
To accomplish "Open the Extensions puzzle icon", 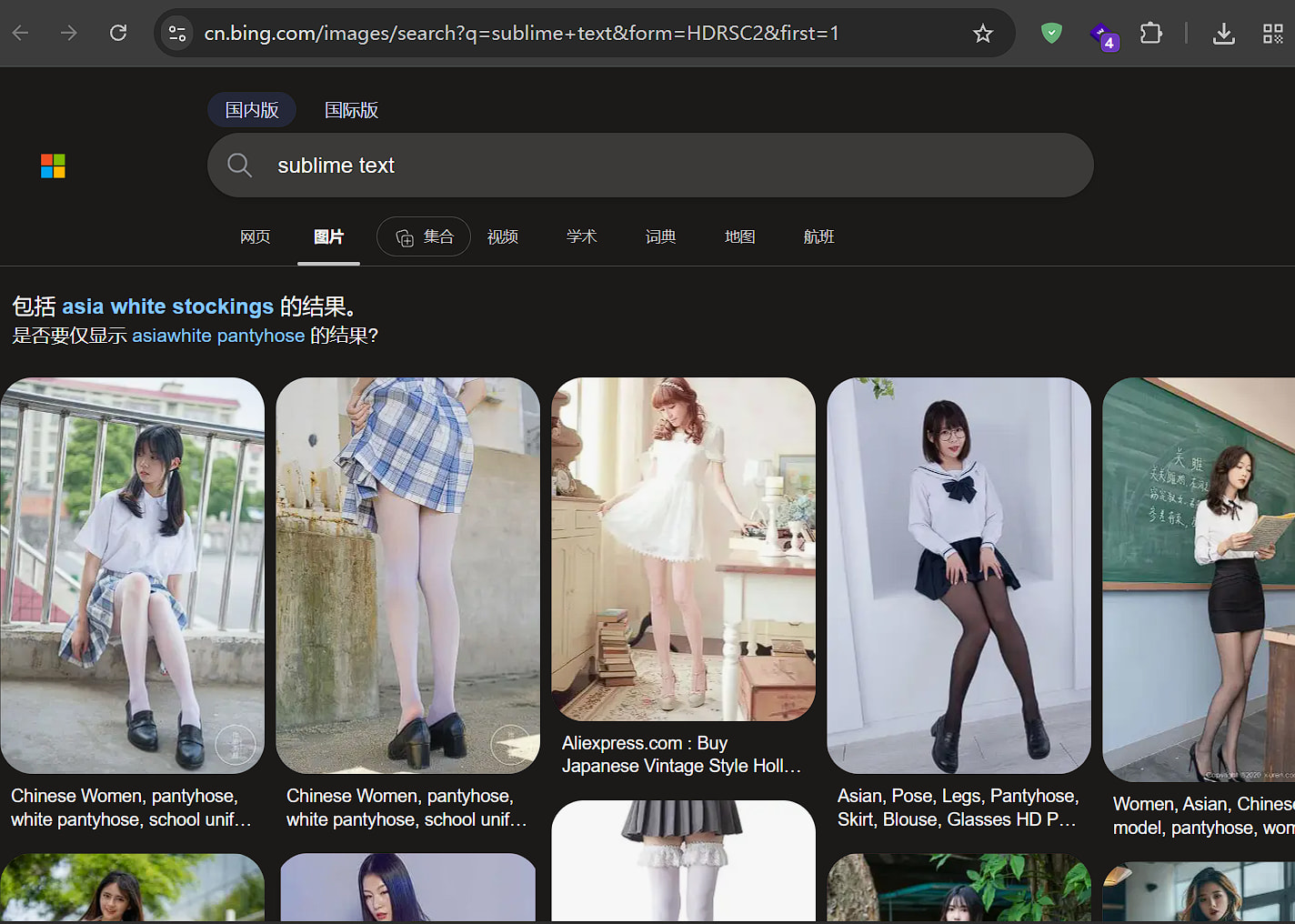I will point(1150,34).
